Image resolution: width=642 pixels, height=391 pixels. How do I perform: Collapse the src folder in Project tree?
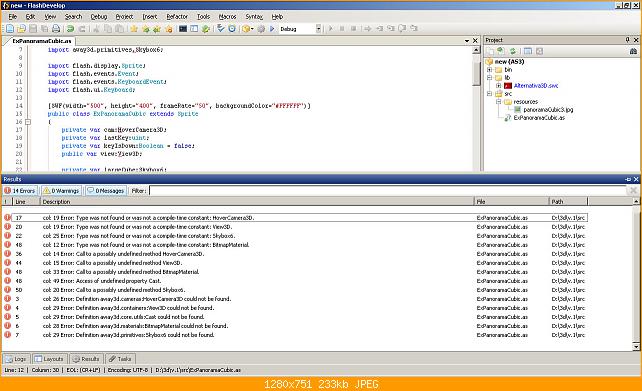pos(489,93)
